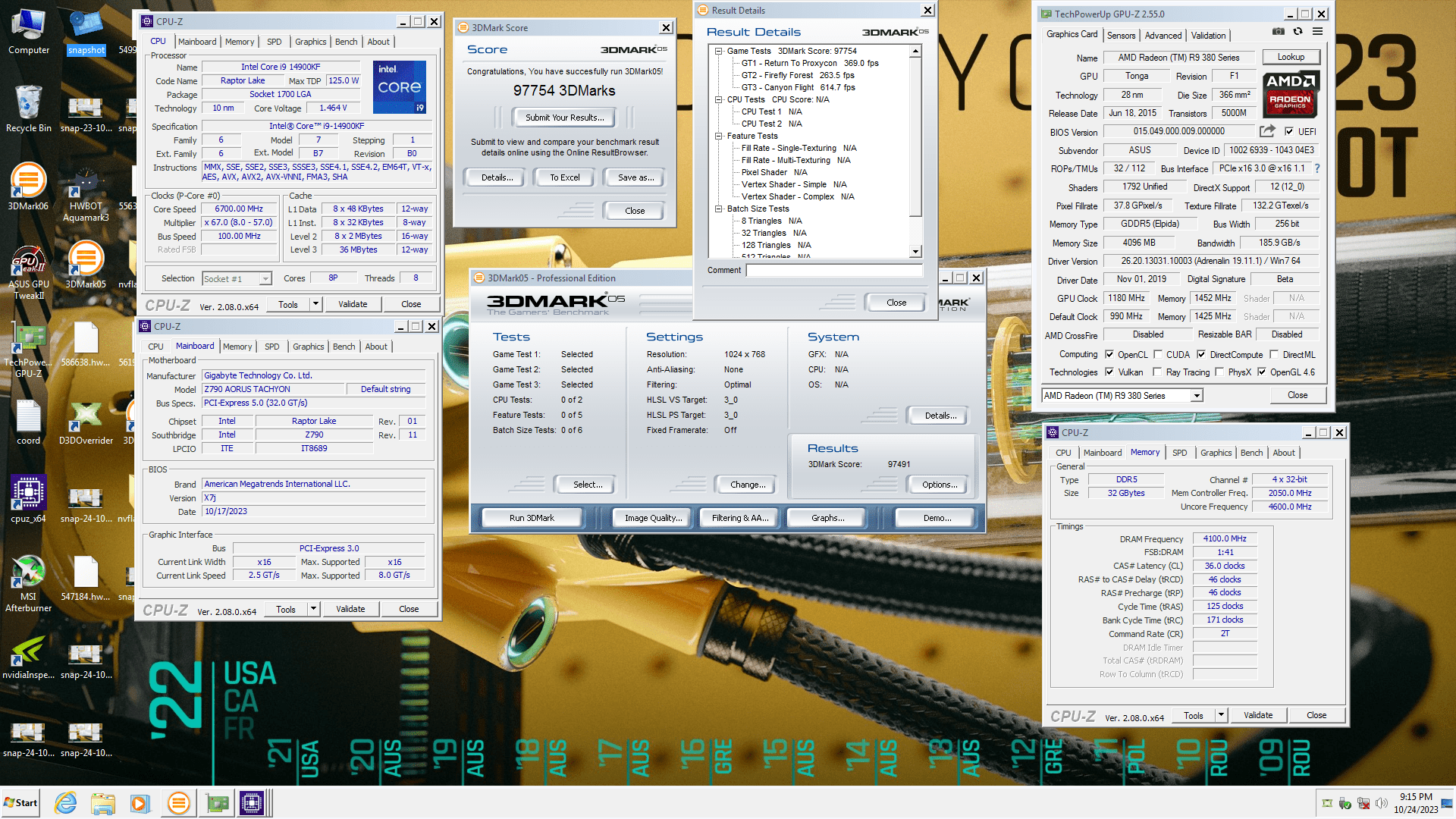Screen dimensions: 1456x819
Task: Open the GPU selector dropdown in GPU-Z
Action: pos(1197,396)
